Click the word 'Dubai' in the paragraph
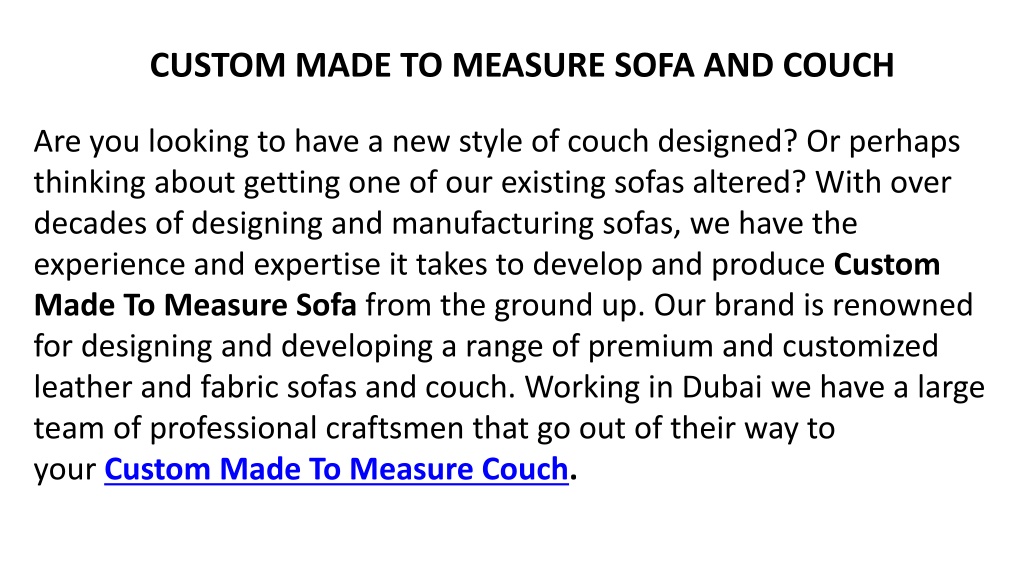This screenshot has width=1024, height=576. point(722,387)
